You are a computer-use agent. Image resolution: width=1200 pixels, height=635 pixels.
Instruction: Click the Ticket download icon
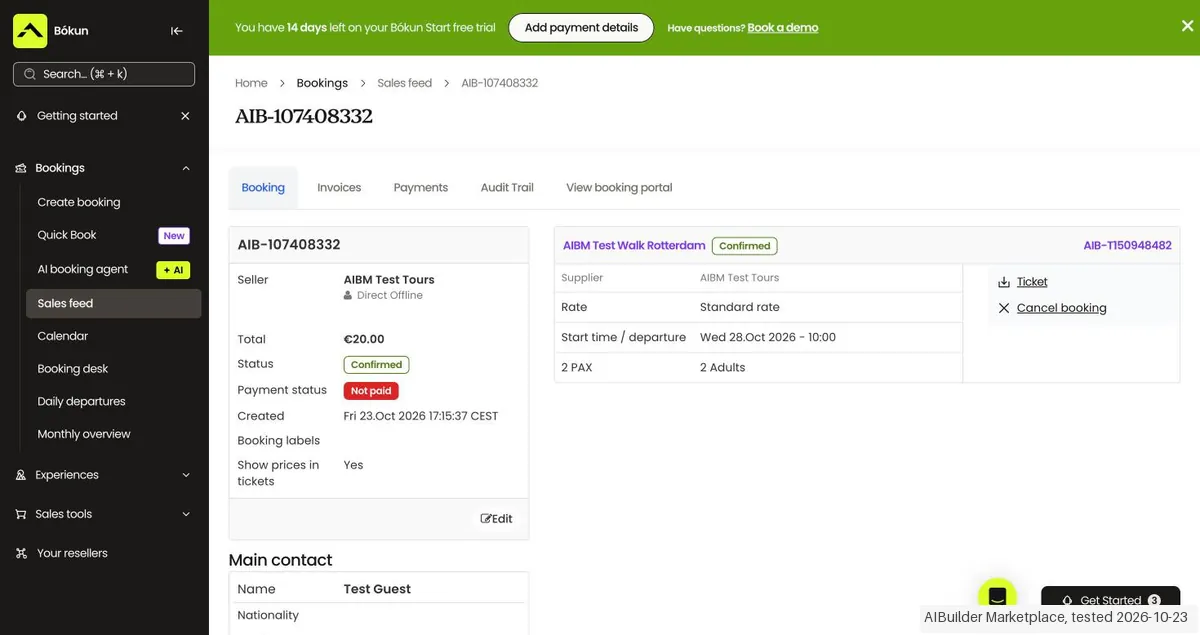(x=1004, y=282)
